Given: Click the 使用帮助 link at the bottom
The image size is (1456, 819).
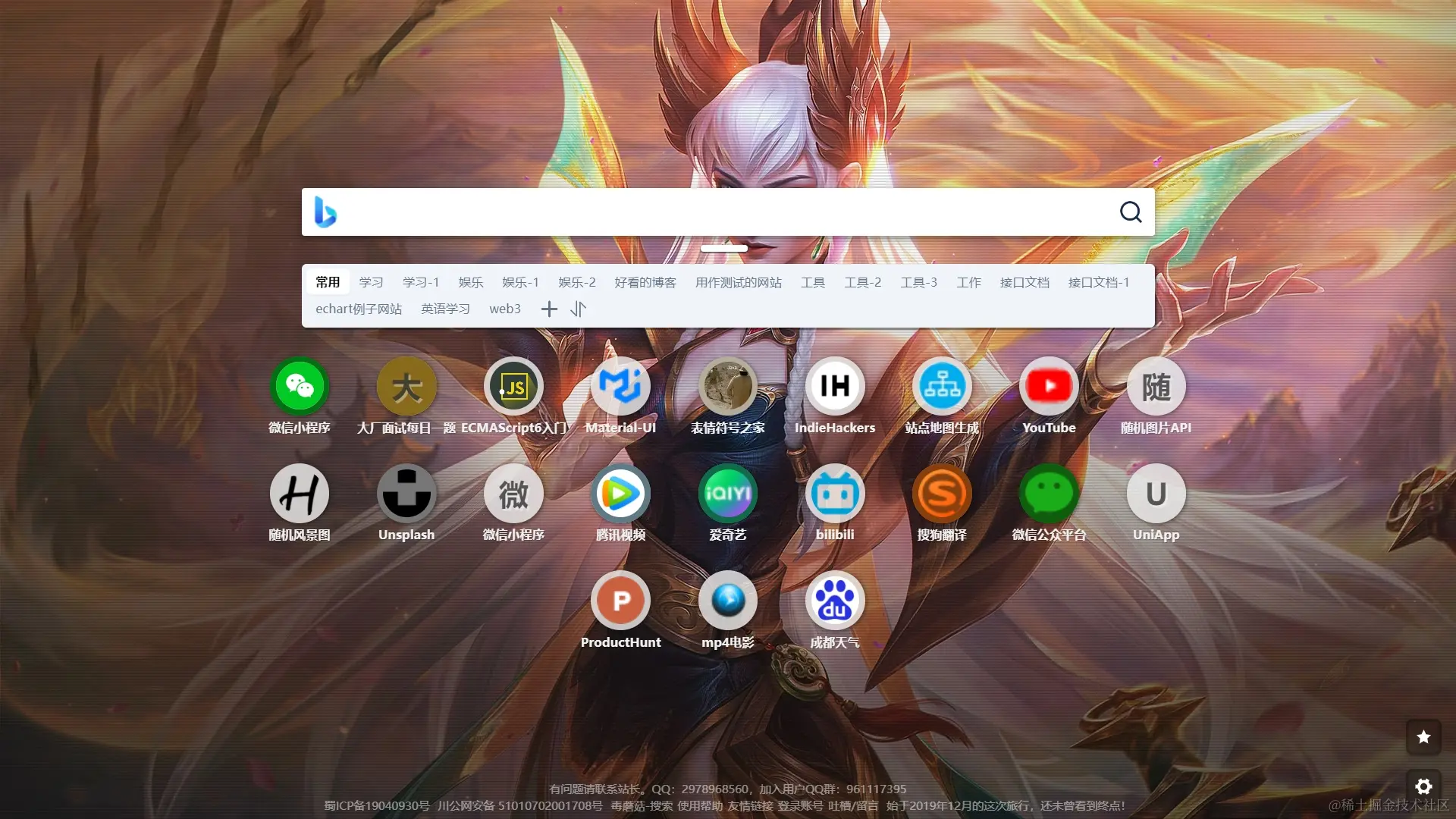Looking at the screenshot, I should click(x=700, y=806).
